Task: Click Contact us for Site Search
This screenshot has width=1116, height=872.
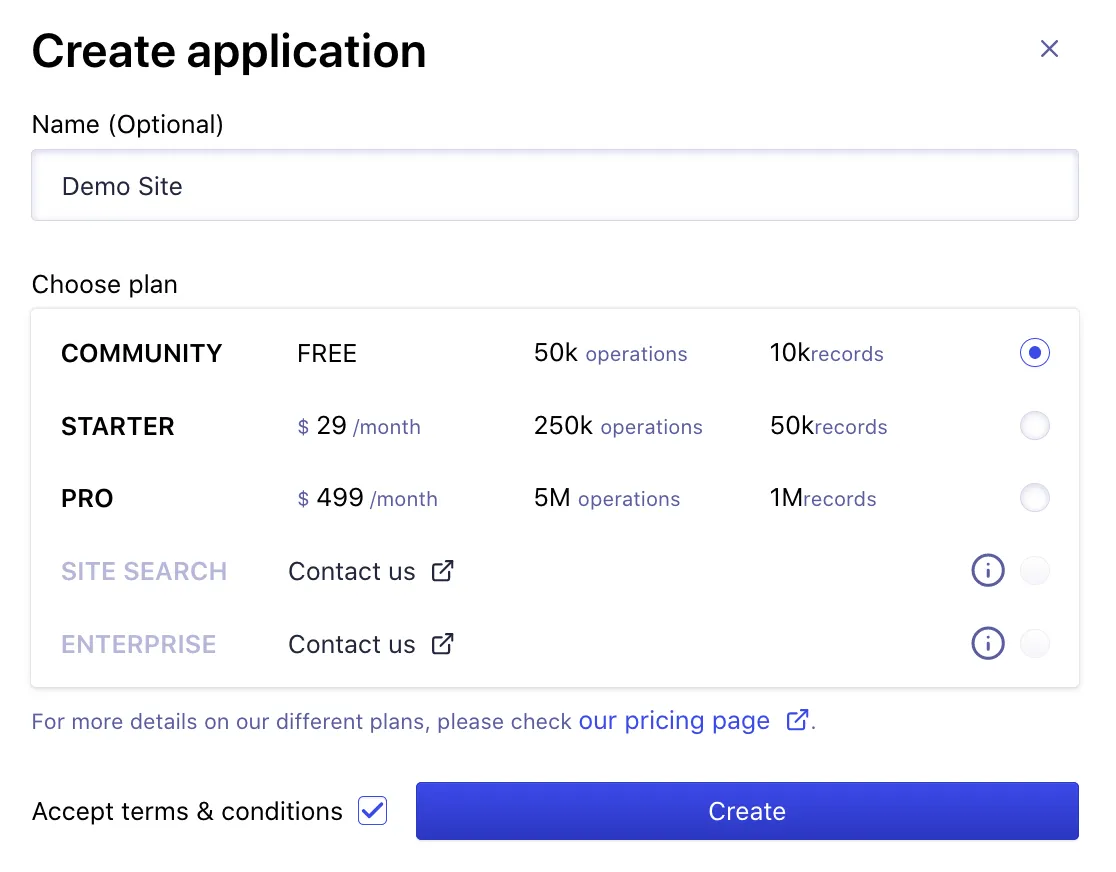Action: click(352, 570)
